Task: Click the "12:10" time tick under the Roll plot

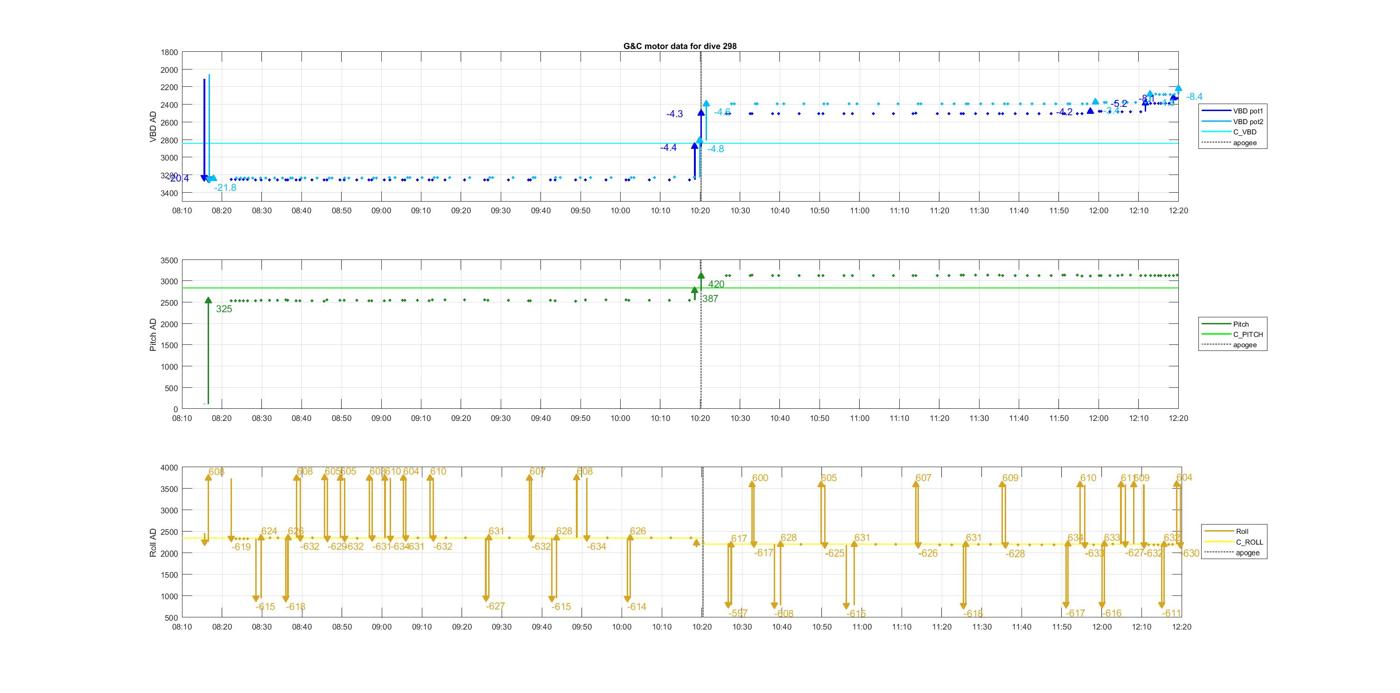Action: point(1142,627)
